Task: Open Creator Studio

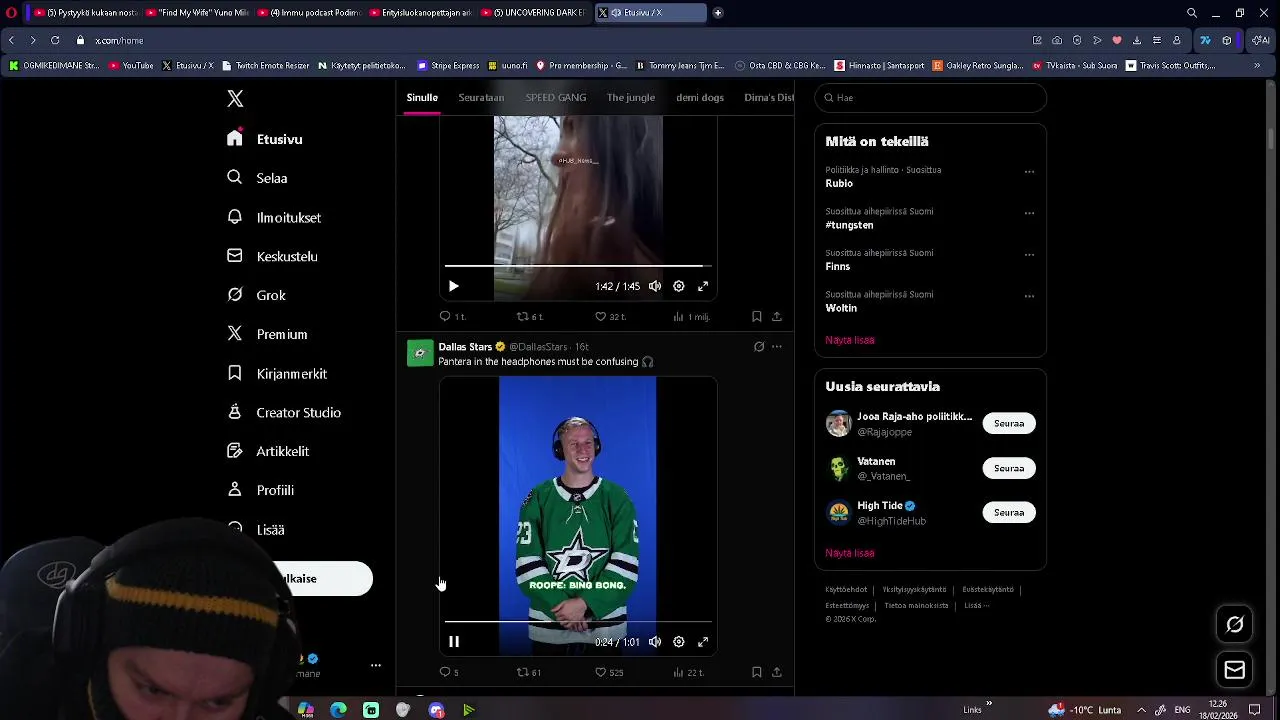Action: coord(285,412)
